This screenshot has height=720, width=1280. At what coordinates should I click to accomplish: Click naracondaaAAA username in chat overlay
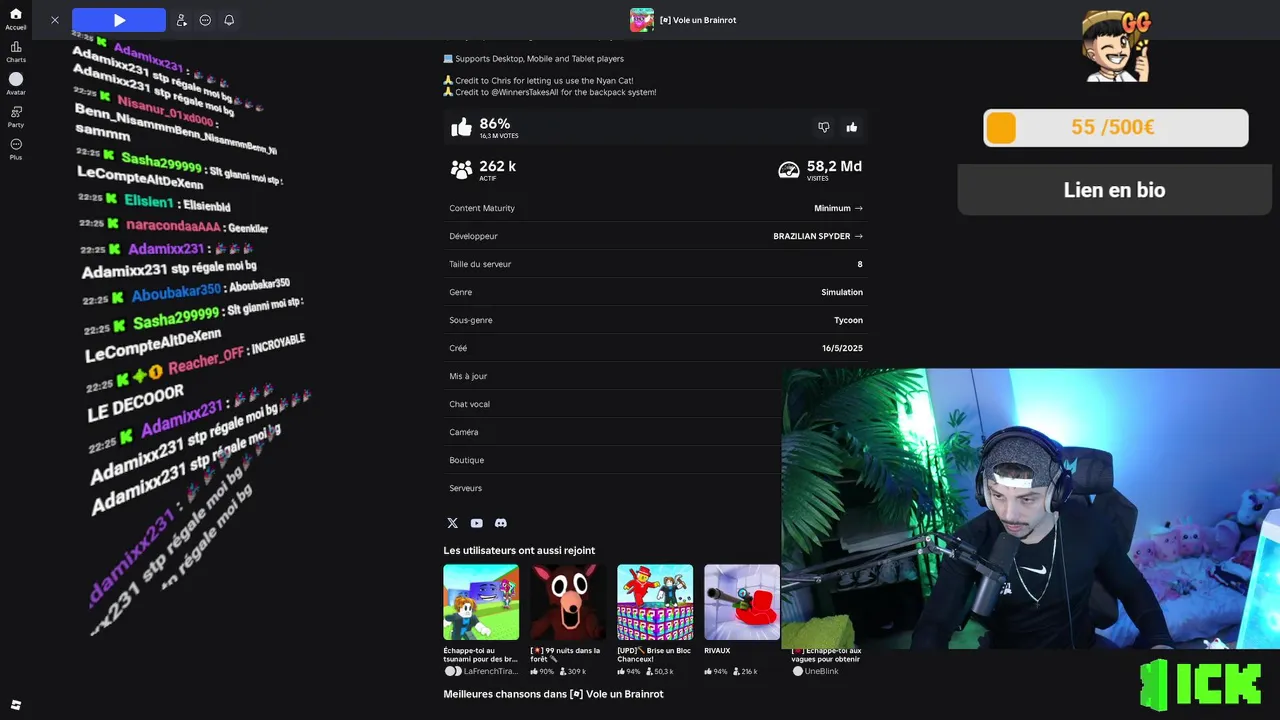[x=173, y=225]
